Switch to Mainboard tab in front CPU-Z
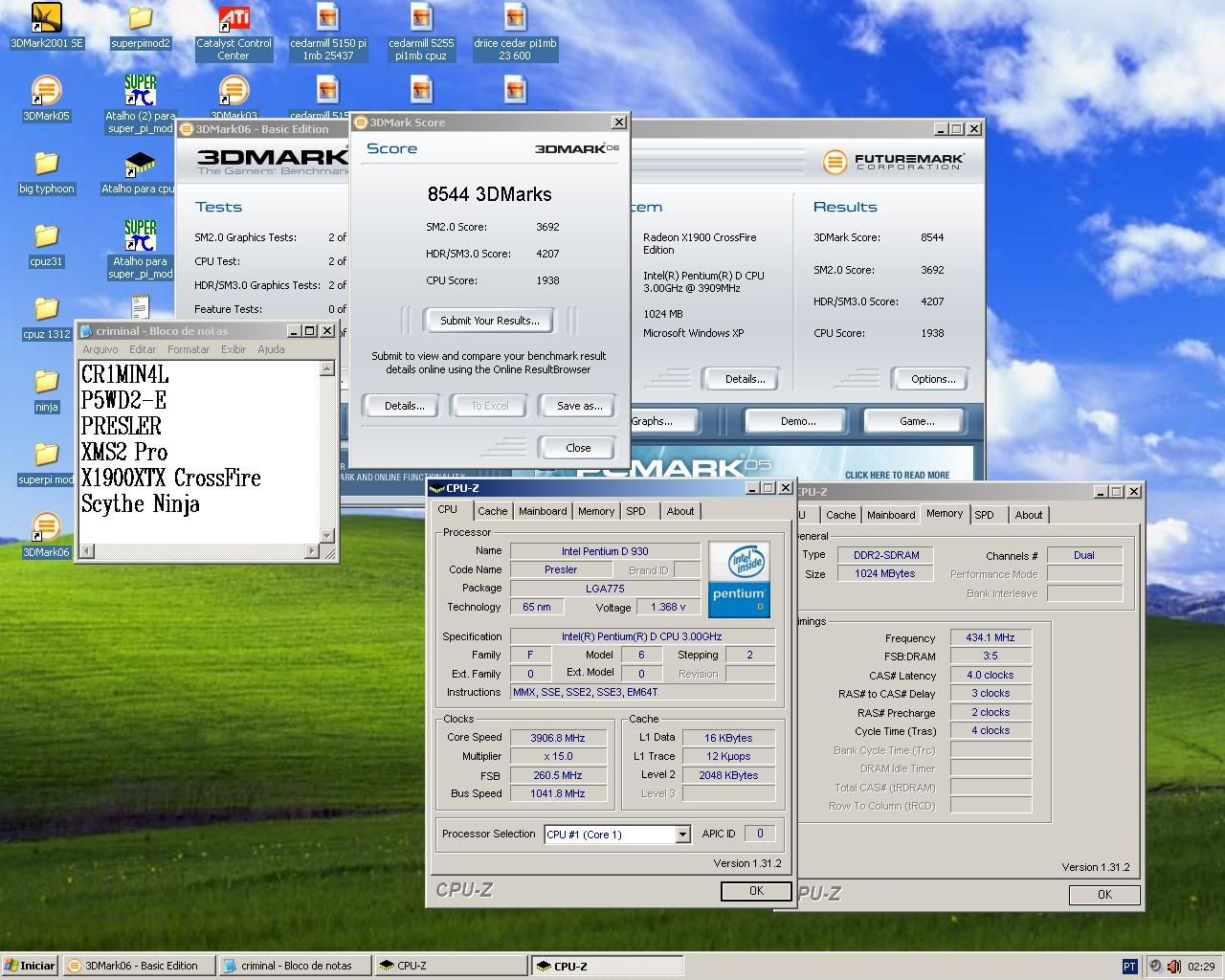 click(543, 511)
